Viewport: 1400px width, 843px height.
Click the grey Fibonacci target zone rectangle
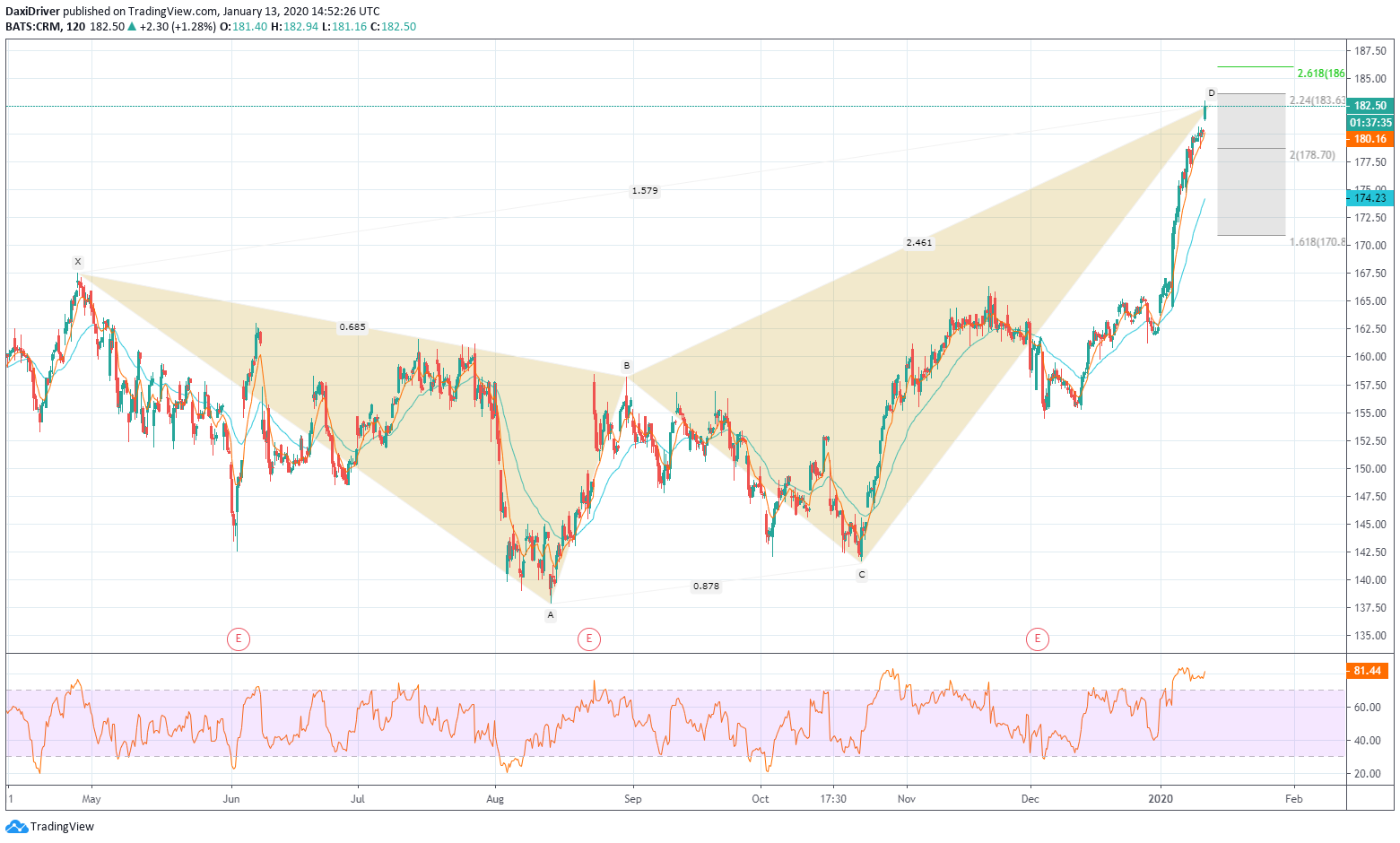(x=1251, y=165)
